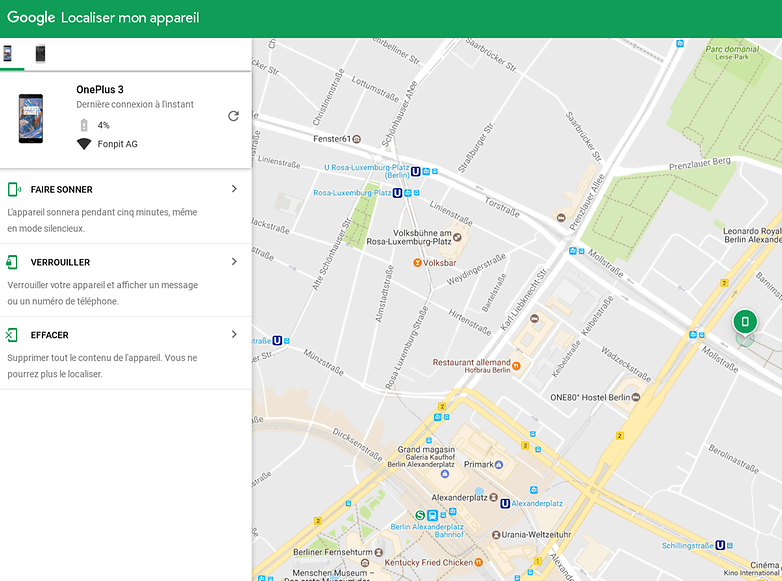Click the Kentucky Fried Chicken marker
Screen dimensions: 782x581
(478, 563)
